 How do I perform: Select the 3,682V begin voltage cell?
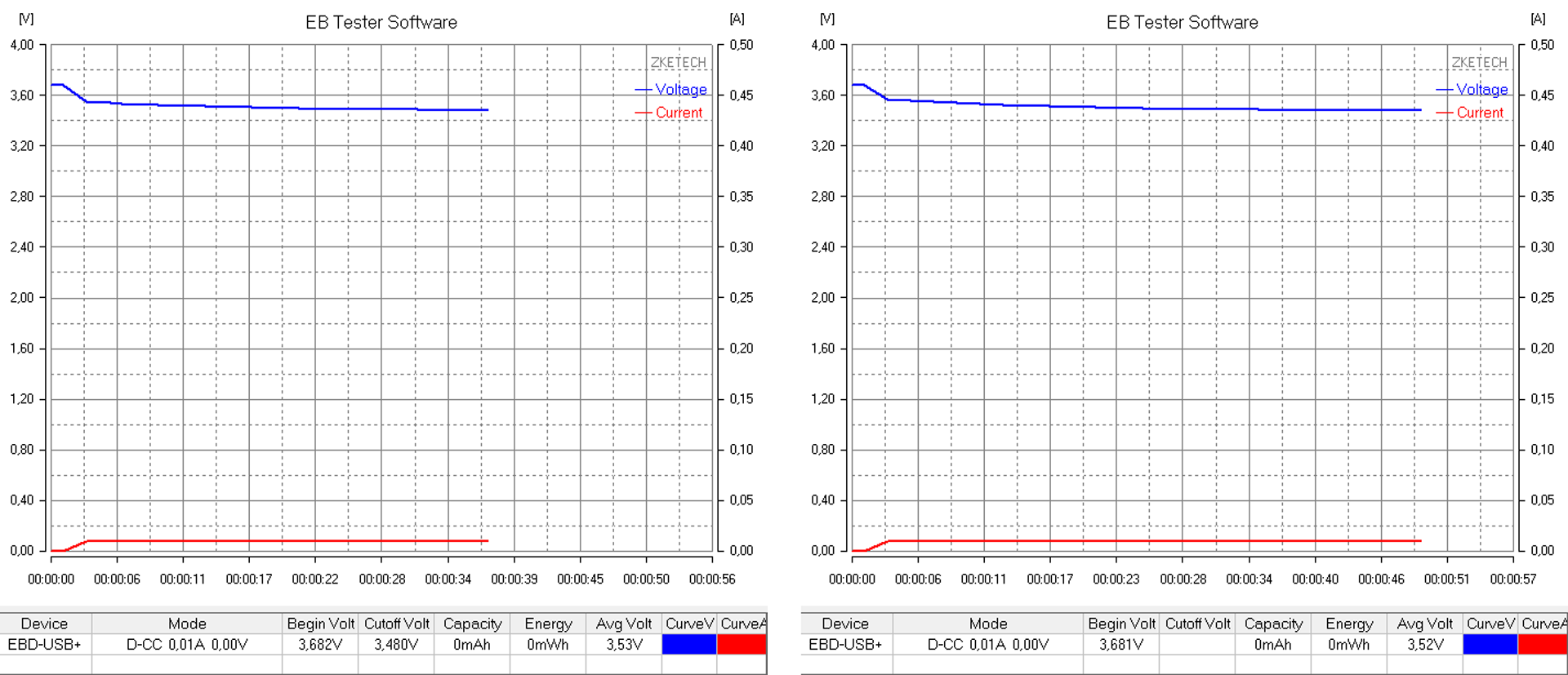coord(320,644)
